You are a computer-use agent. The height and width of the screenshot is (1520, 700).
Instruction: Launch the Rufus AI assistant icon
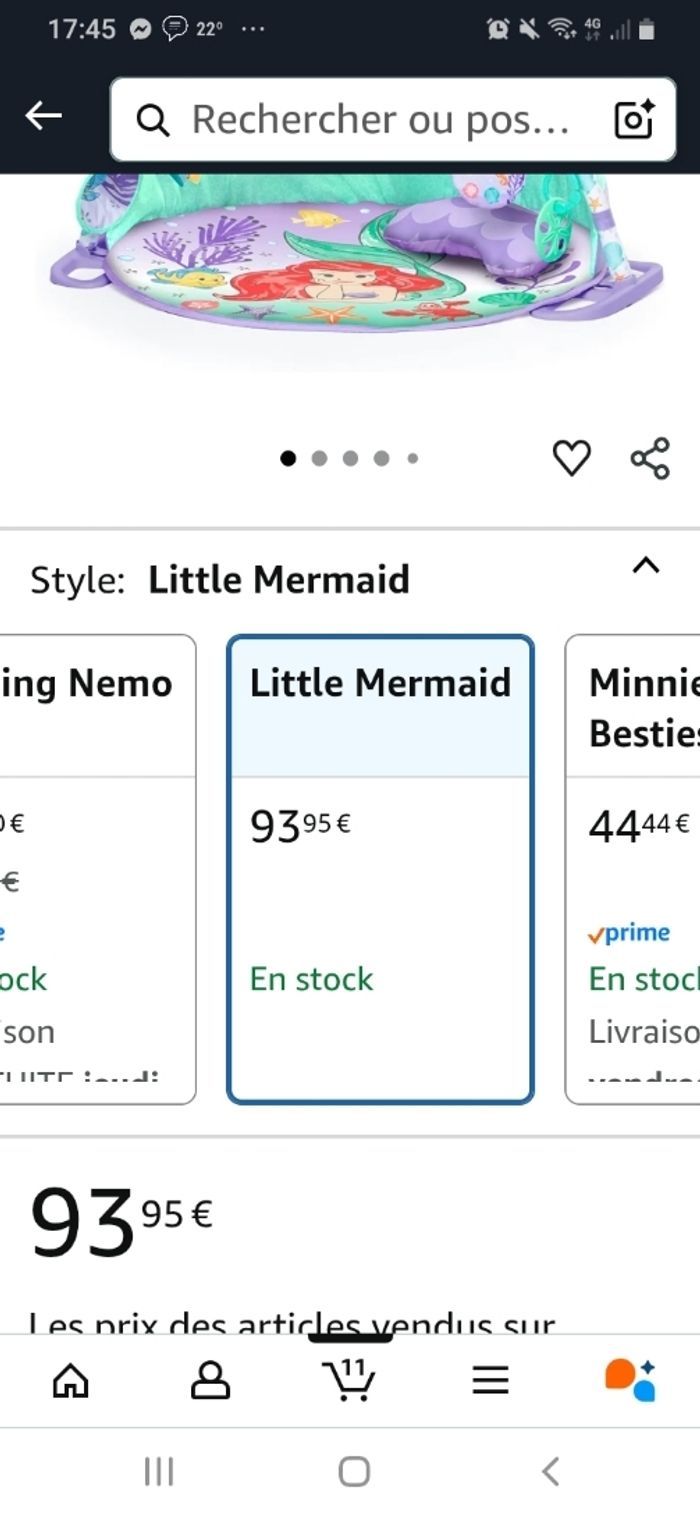tap(630, 1381)
